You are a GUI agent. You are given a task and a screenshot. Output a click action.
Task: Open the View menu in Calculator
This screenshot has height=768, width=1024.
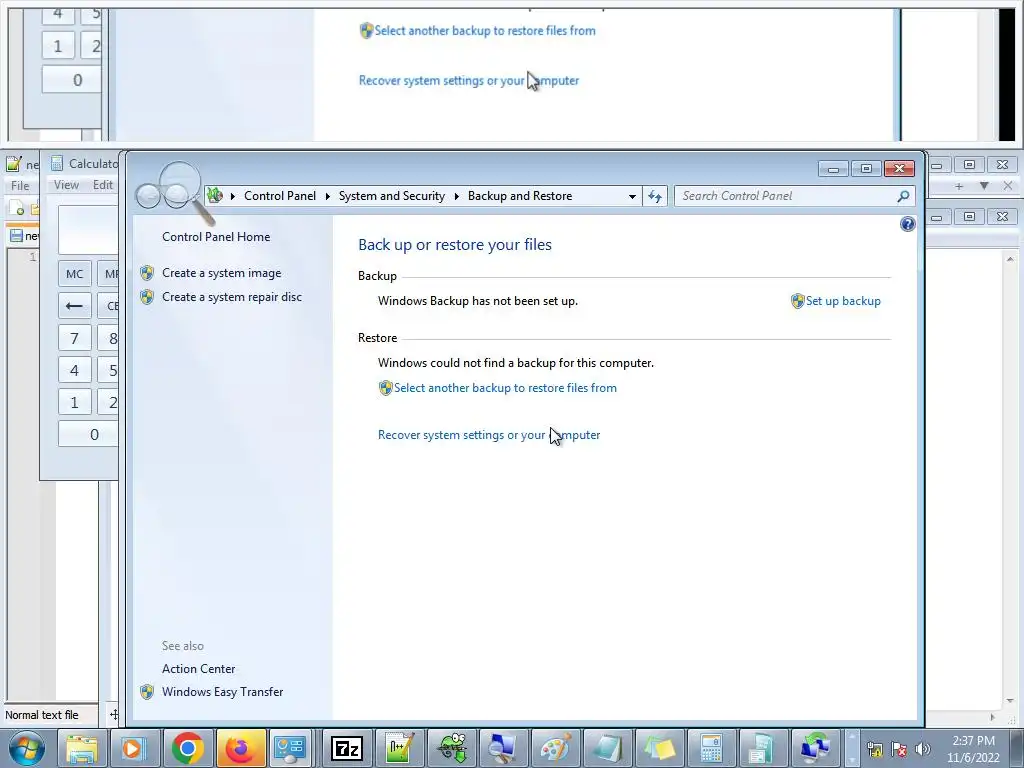[66, 185]
